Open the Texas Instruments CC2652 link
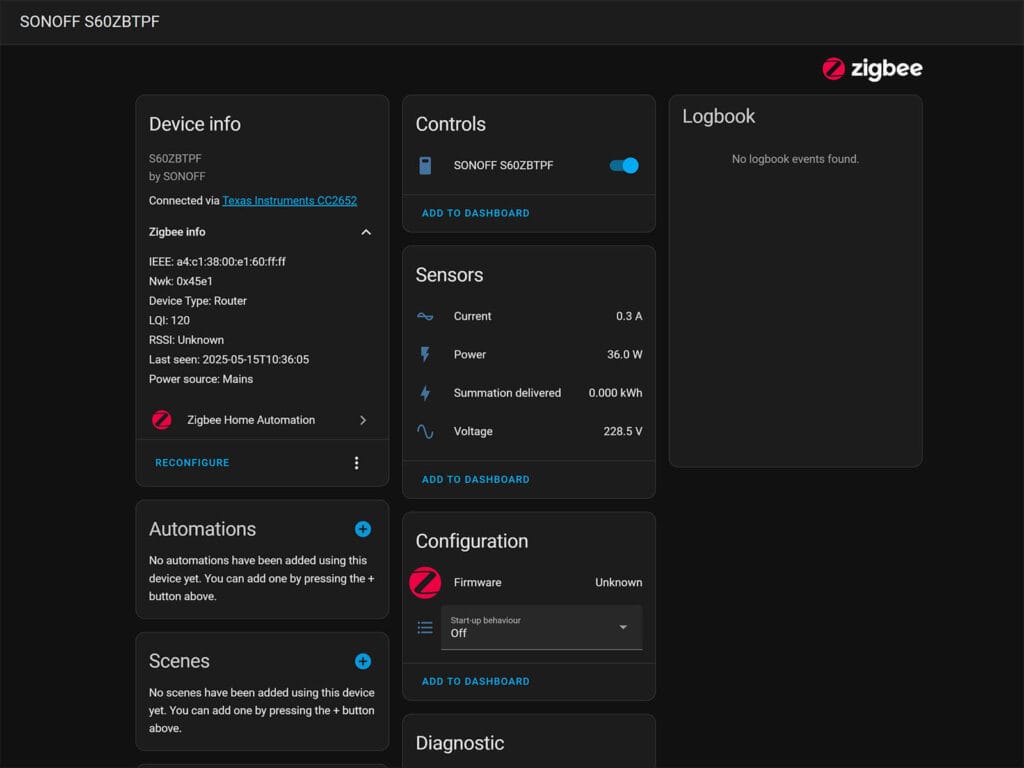This screenshot has width=1024, height=768. (289, 200)
